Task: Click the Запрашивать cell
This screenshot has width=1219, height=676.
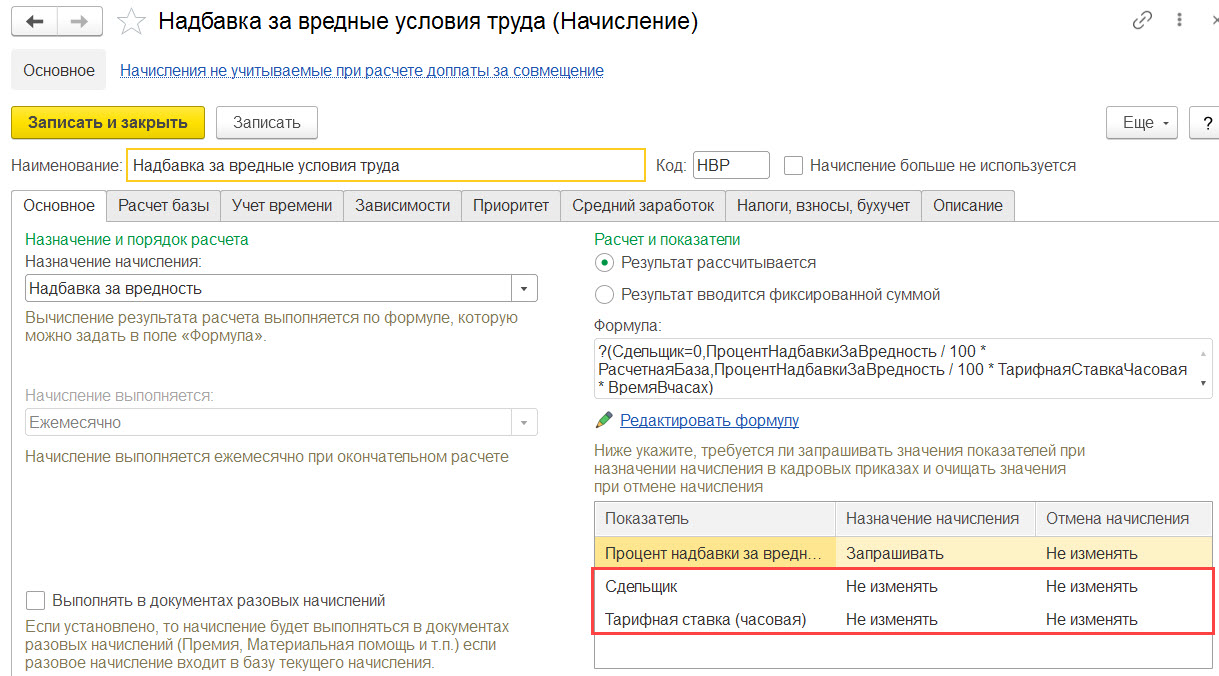Action: click(x=935, y=552)
